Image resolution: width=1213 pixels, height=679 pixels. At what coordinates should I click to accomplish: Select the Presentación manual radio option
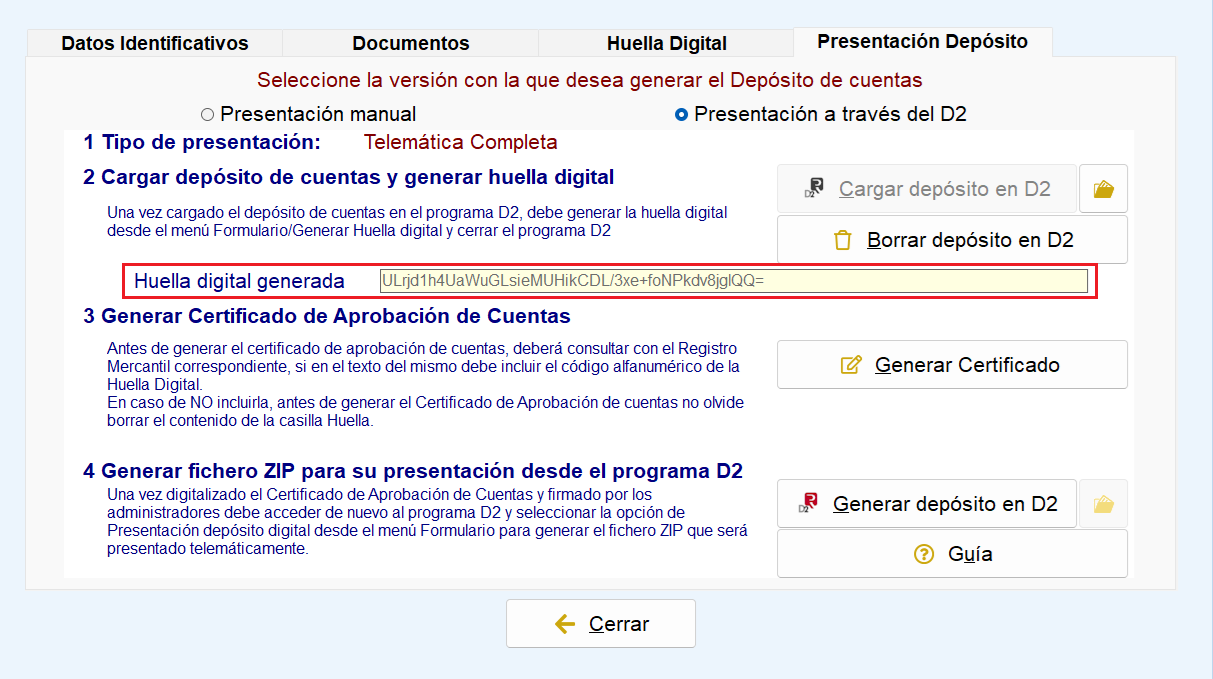click(x=208, y=115)
